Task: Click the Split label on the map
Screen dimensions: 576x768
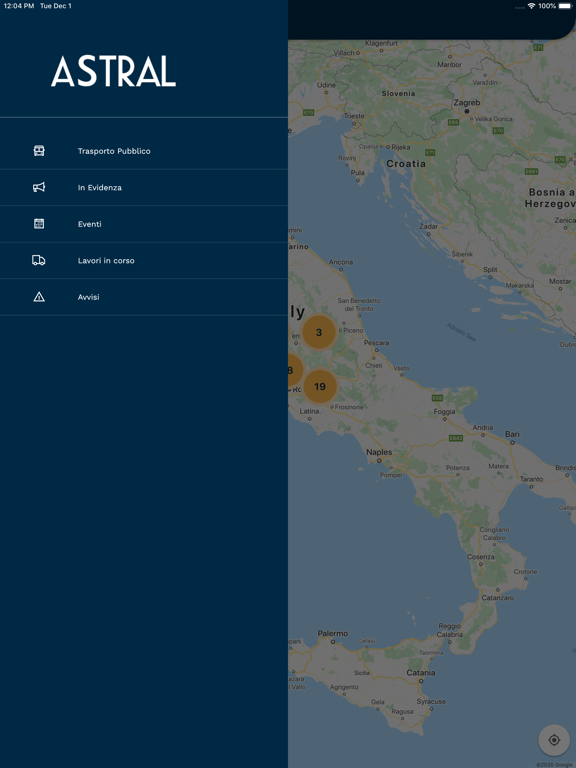Action: pos(490,270)
